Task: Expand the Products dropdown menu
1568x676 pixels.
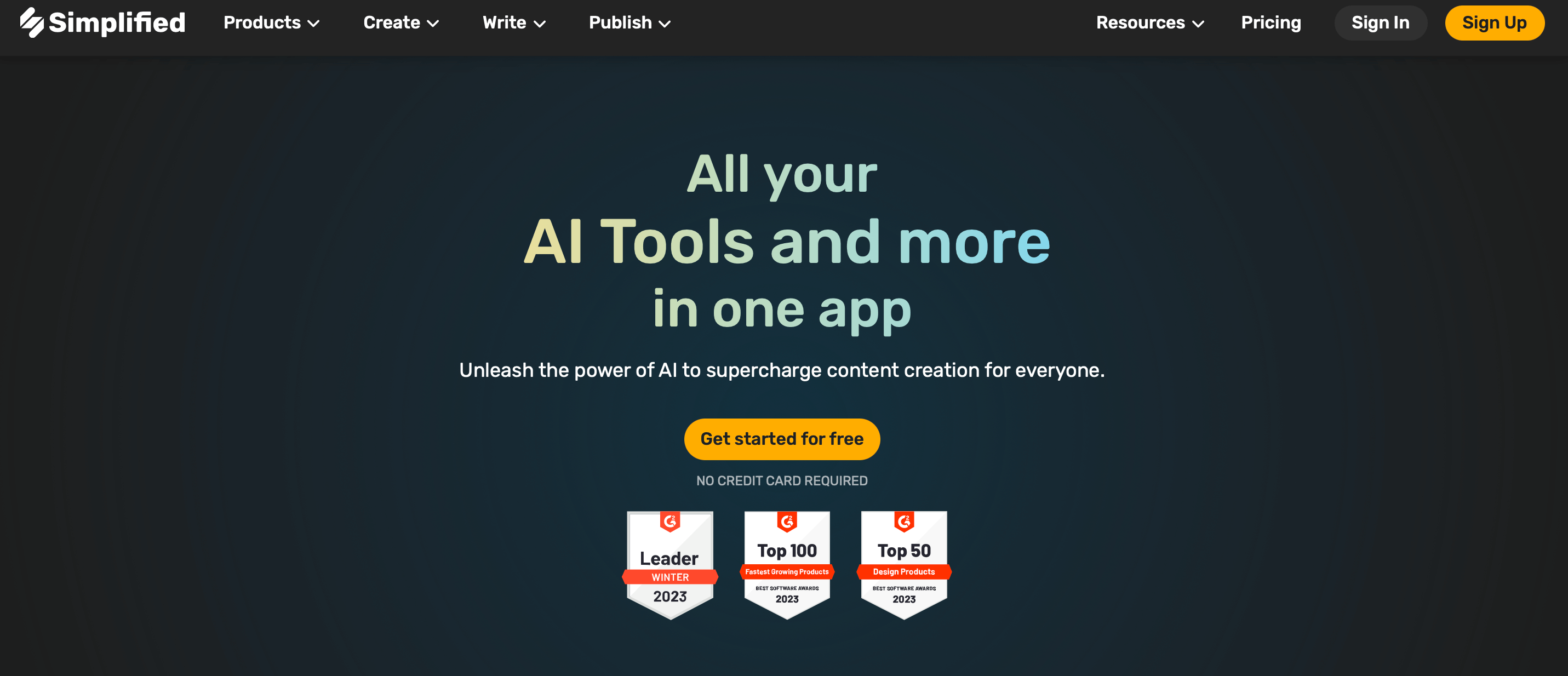Action: pos(270,23)
